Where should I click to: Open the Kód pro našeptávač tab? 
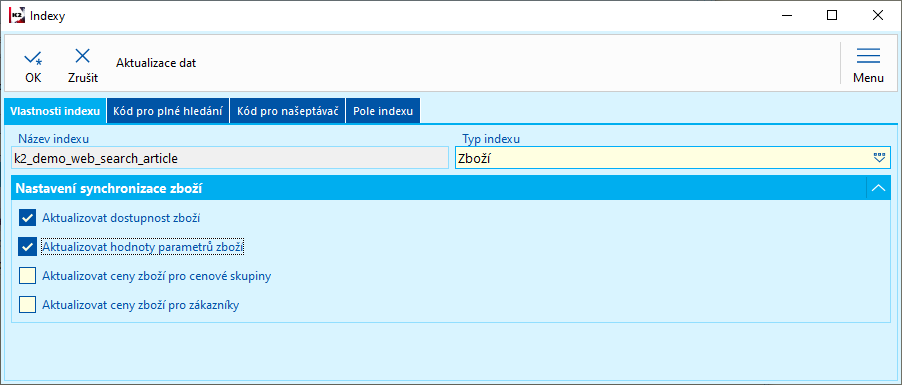(288, 111)
